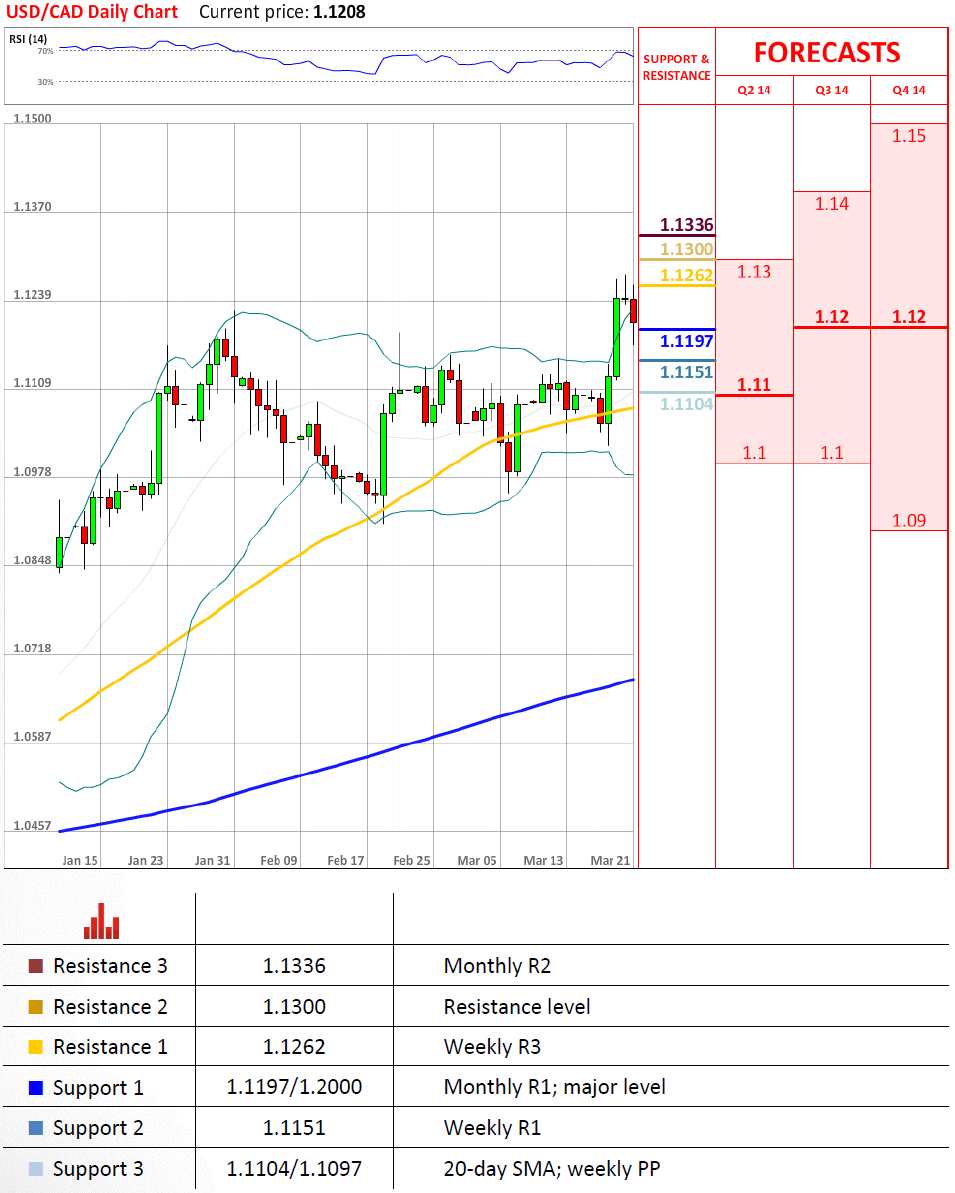This screenshot has height=1193, width=955.
Task: Click the Q4 forecast low 1.09
Action: 909,520
